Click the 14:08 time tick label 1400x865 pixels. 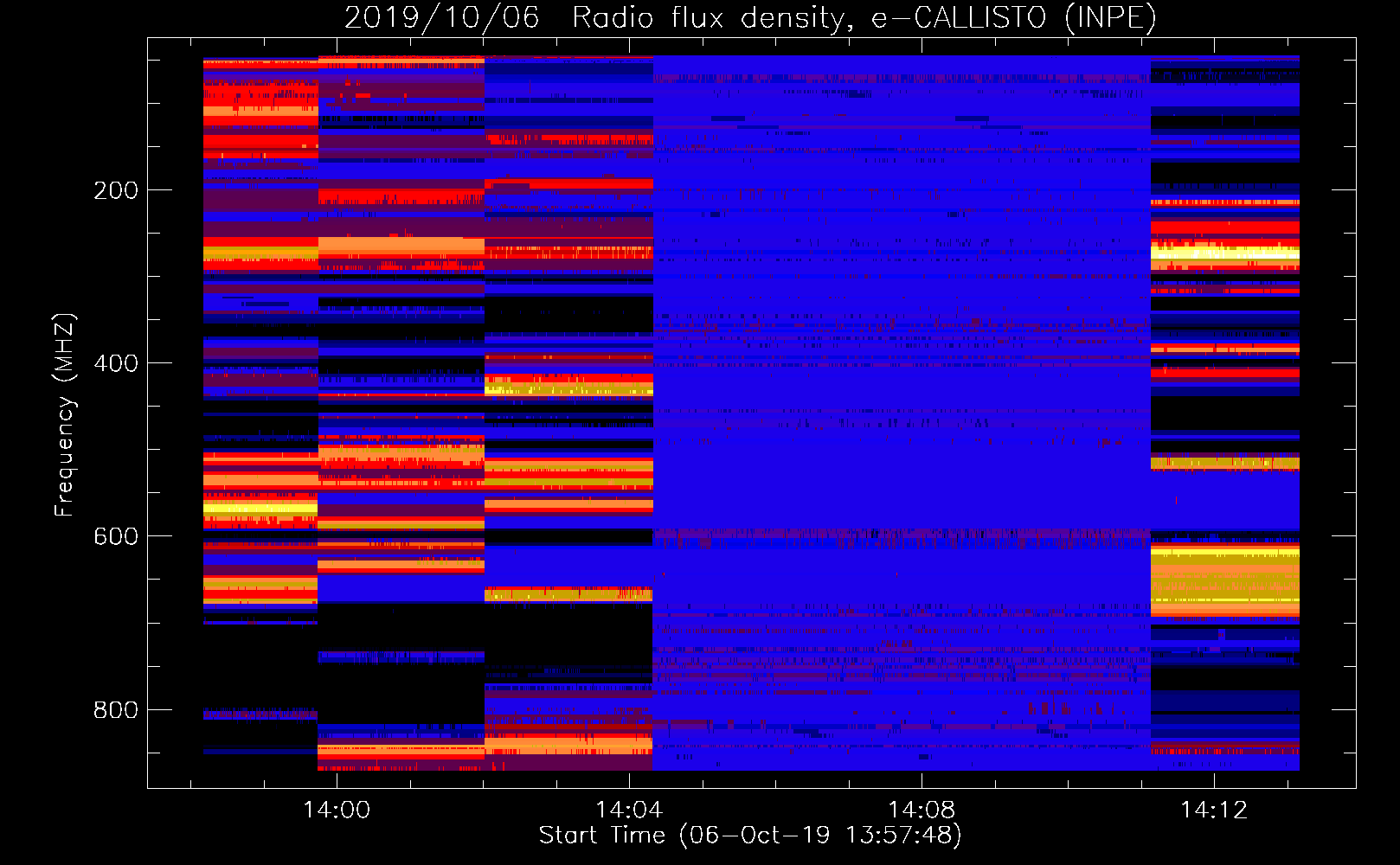(922, 810)
